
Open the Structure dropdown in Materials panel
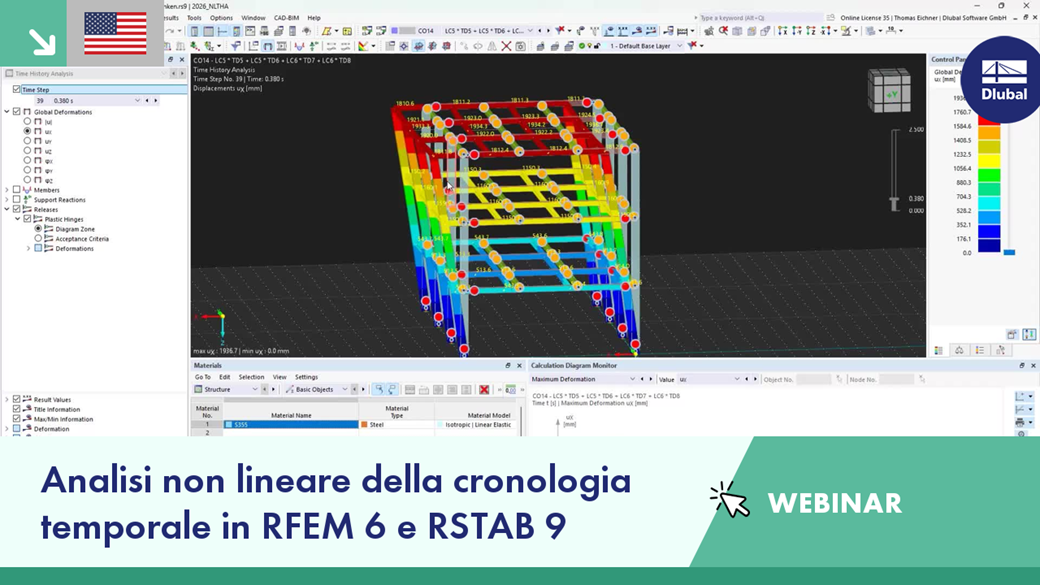click(254, 389)
